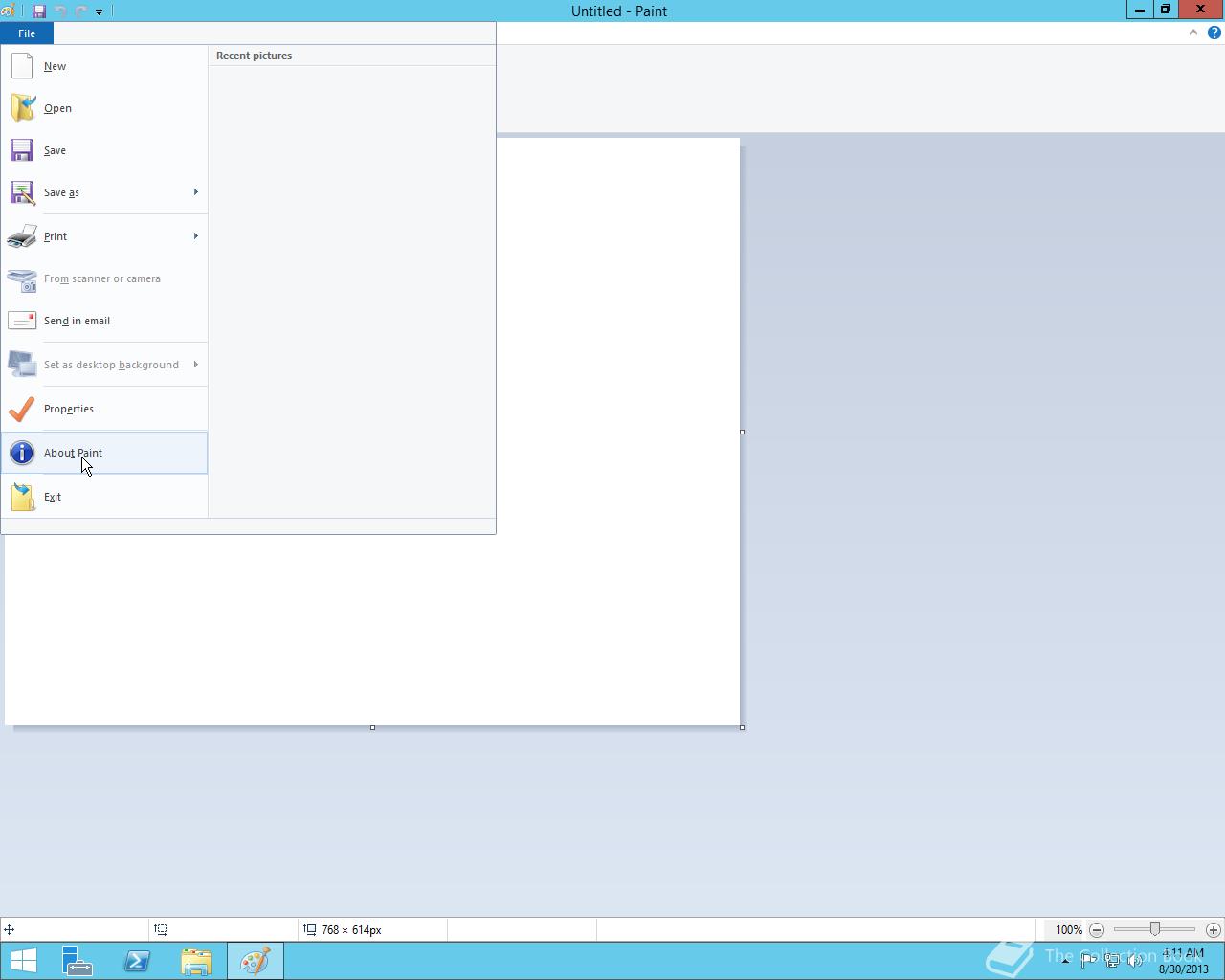Click the Recent pictures heading
This screenshot has height=980, width=1225.
[x=254, y=56]
